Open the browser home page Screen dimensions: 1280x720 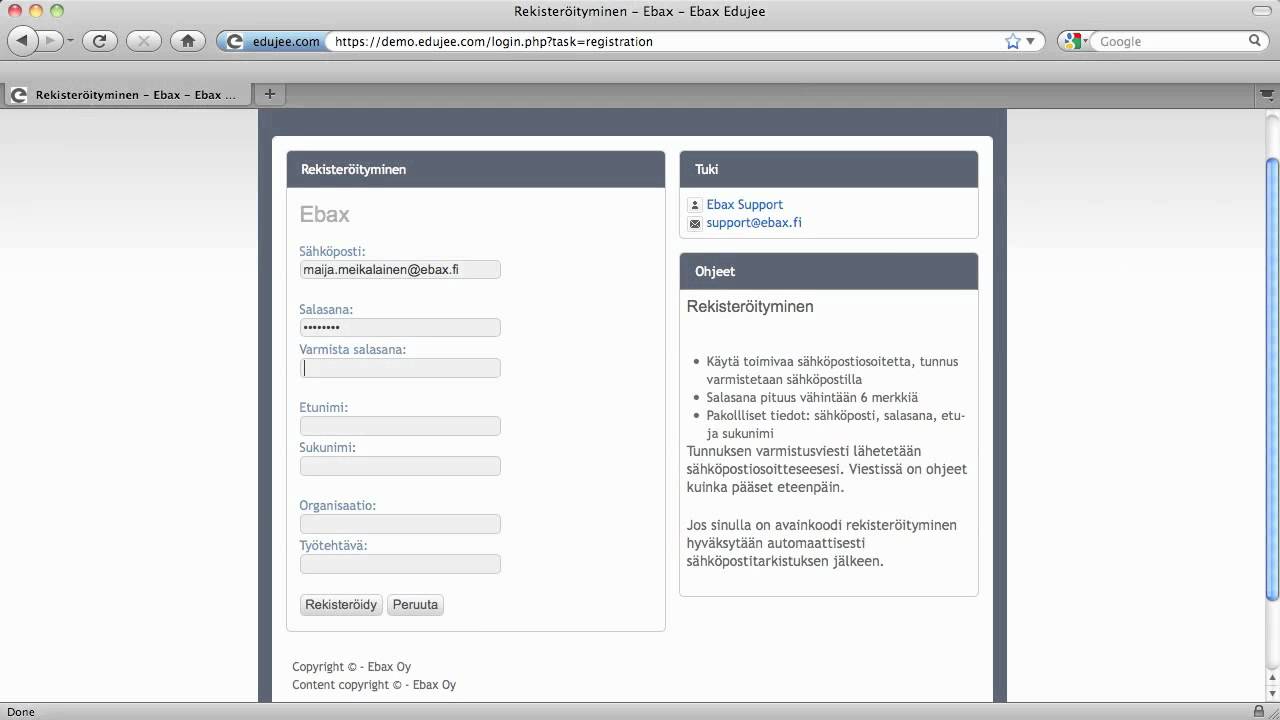click(187, 41)
